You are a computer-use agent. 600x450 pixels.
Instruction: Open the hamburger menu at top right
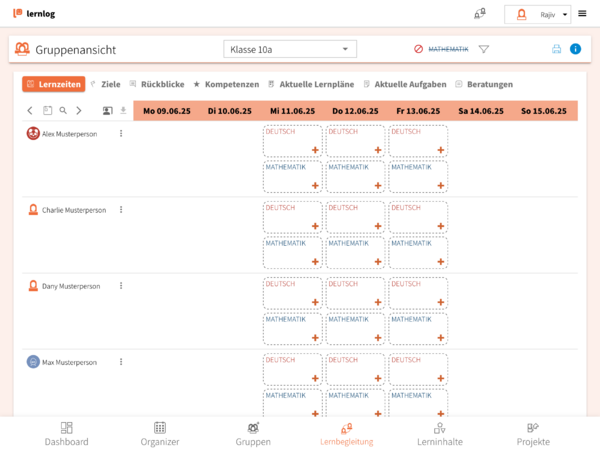click(x=582, y=14)
